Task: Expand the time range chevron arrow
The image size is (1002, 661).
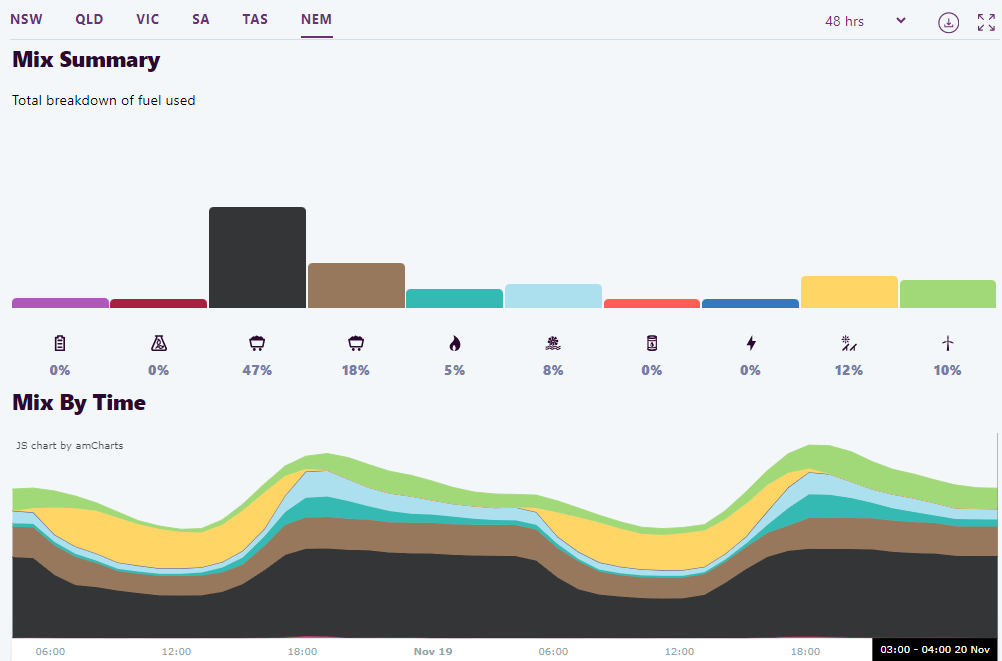Action: click(901, 21)
